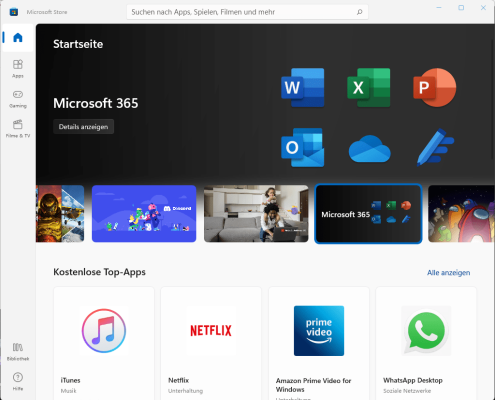
Task: Click the Word icon in banner
Action: click(303, 87)
